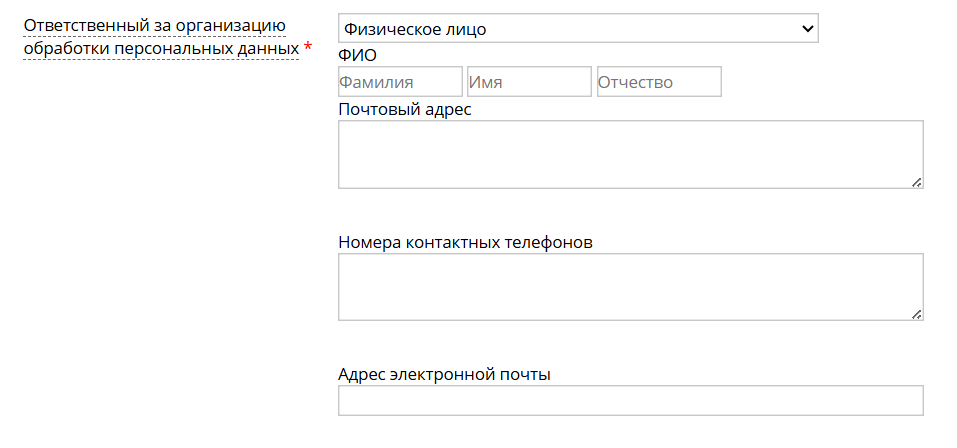
Task: Open the 'Физическое лицо' dropdown
Action: [578, 29]
